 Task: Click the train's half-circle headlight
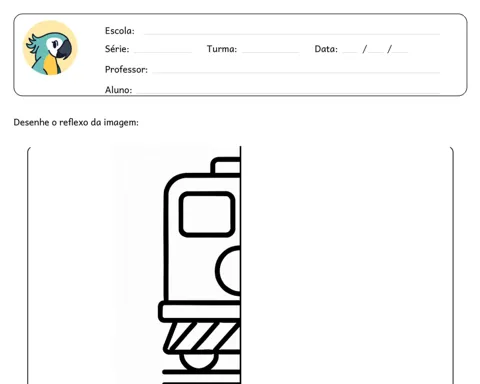[x=228, y=271]
